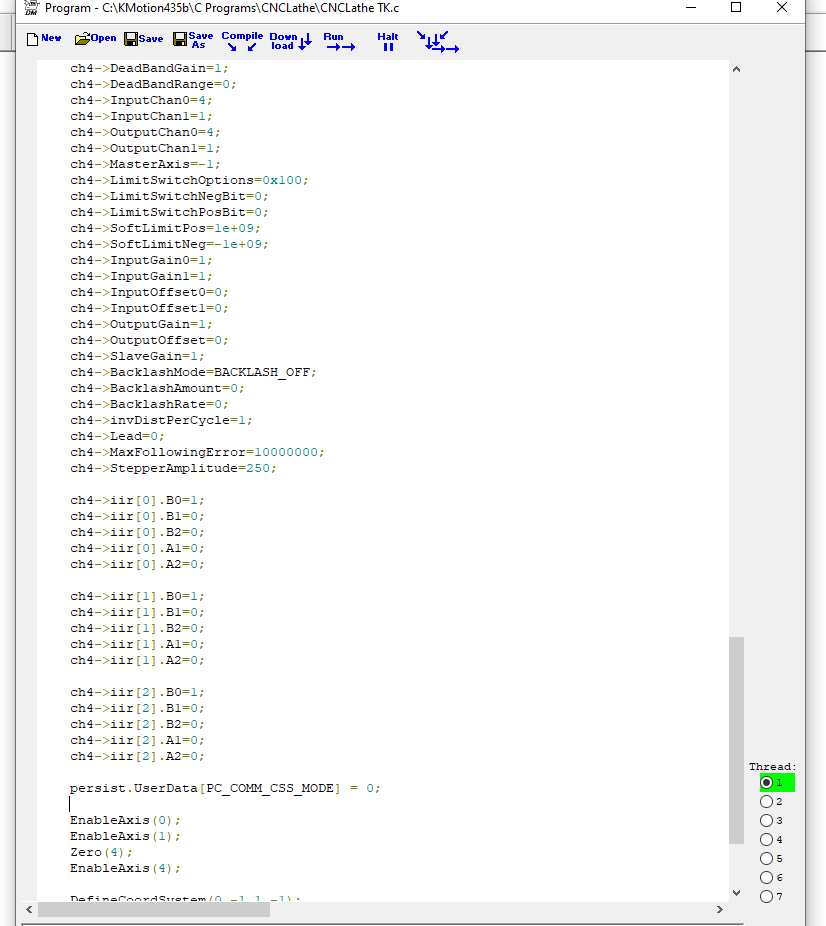Viewport: 826px width, 926px height.
Task: Click the combined compile-download-run icon
Action: tap(437, 41)
